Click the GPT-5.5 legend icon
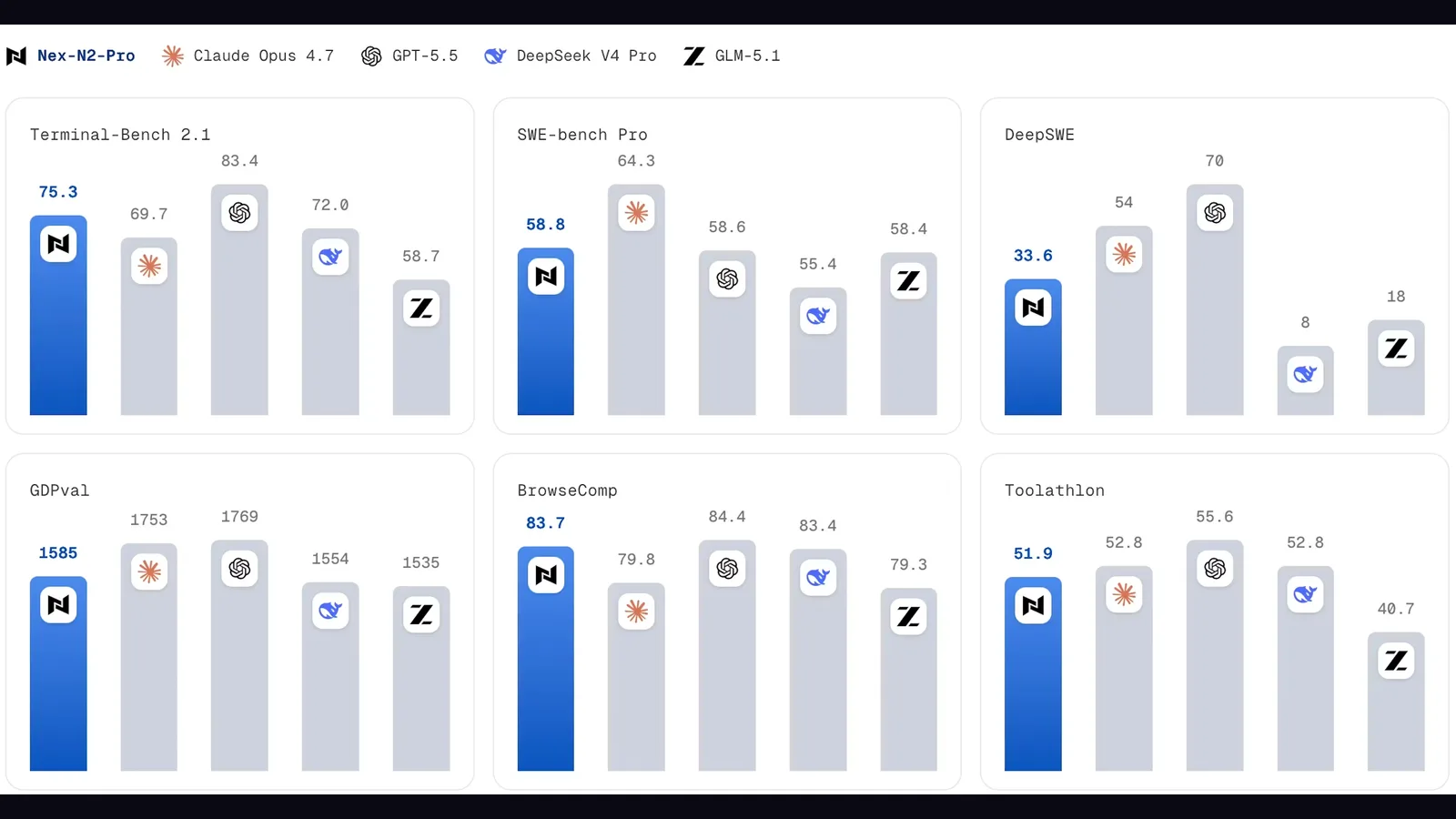Viewport: 1456px width, 819px height. pos(371,56)
